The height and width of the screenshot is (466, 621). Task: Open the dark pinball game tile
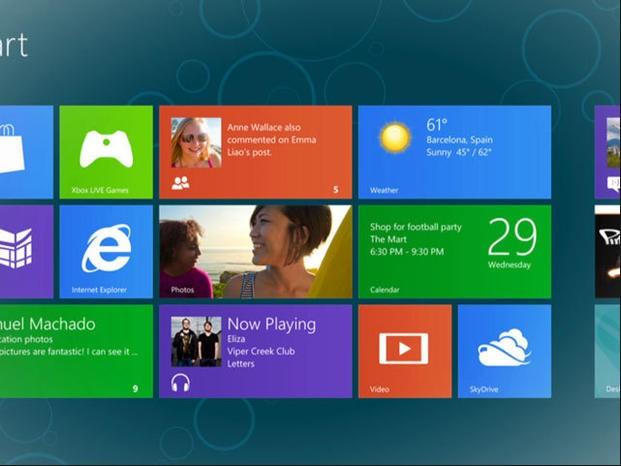608,251
